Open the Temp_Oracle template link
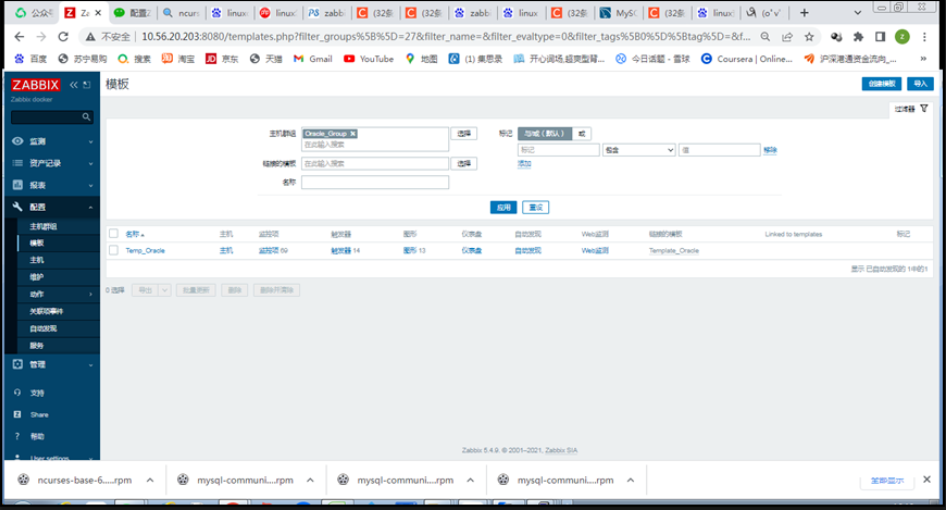 click(x=145, y=250)
